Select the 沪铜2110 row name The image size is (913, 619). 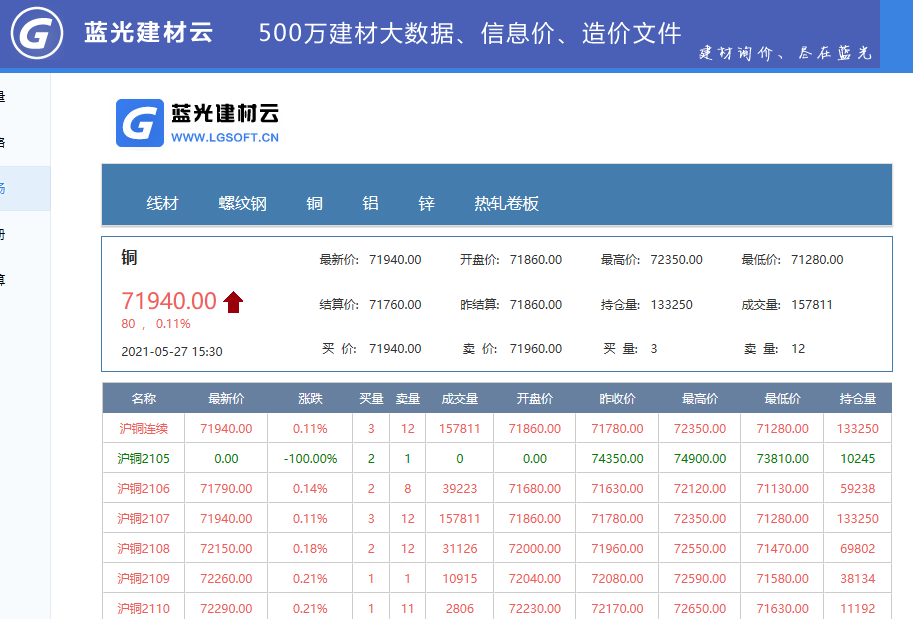143,609
